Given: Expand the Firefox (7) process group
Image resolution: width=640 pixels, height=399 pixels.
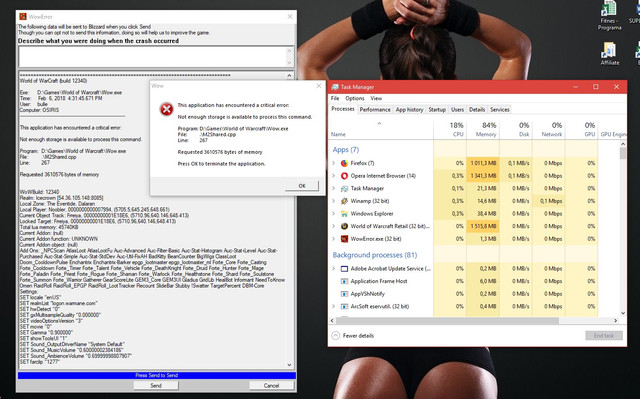Looking at the screenshot, I should click(333, 163).
